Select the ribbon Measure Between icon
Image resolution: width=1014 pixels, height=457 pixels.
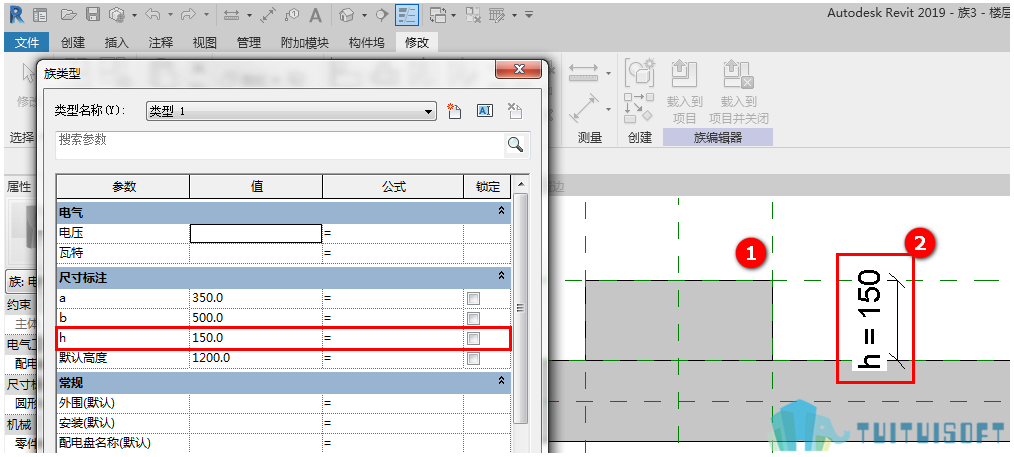pyautogui.click(x=584, y=74)
